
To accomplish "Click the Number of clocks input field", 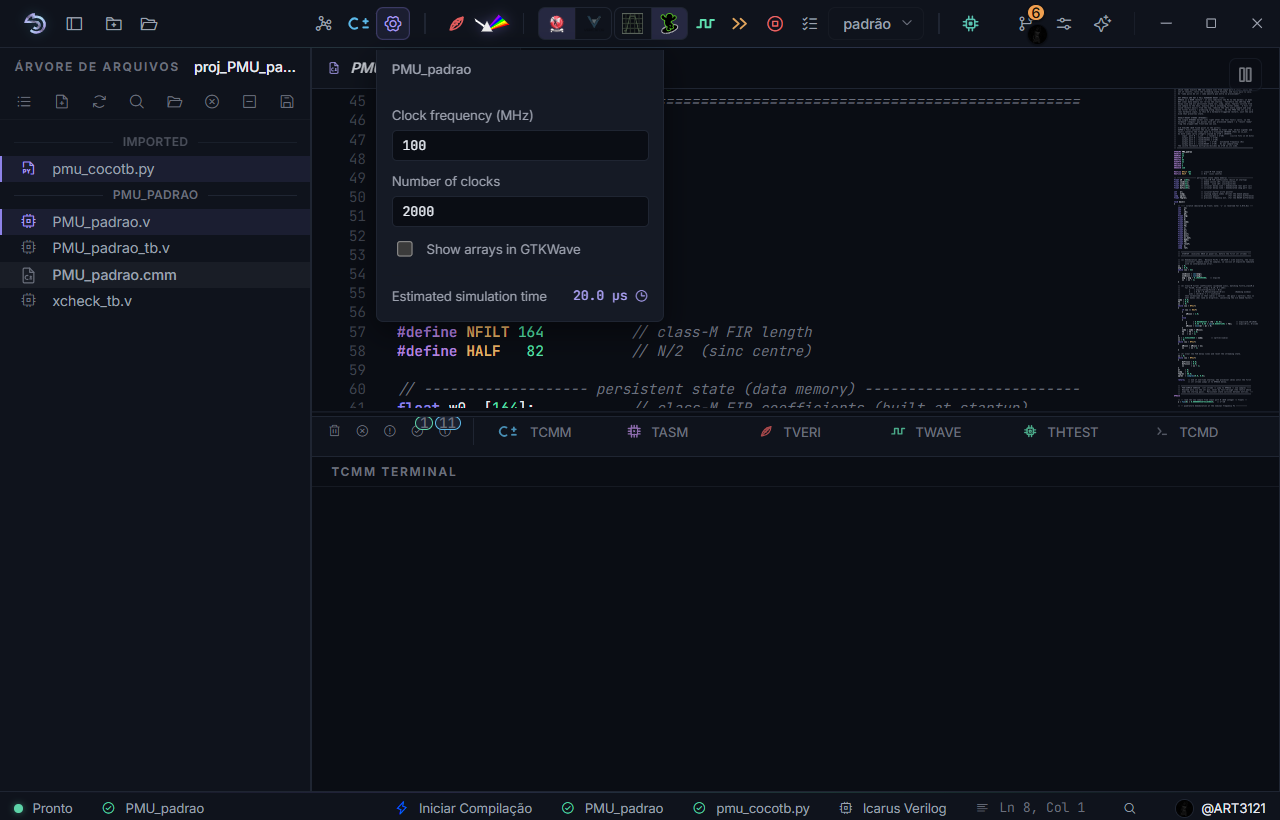I will (520, 212).
